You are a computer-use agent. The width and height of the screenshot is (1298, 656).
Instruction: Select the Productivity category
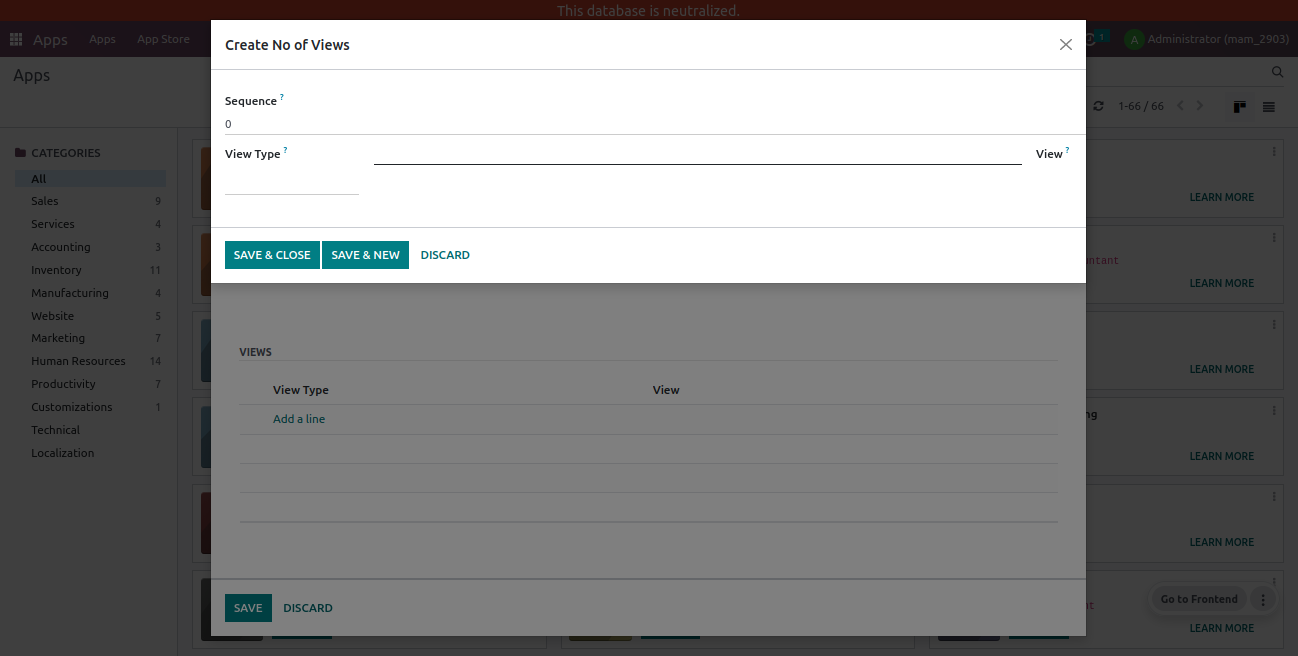pyautogui.click(x=90, y=384)
